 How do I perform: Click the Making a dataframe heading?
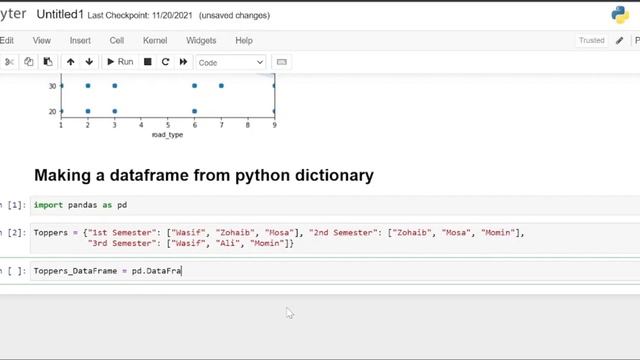pos(204,176)
